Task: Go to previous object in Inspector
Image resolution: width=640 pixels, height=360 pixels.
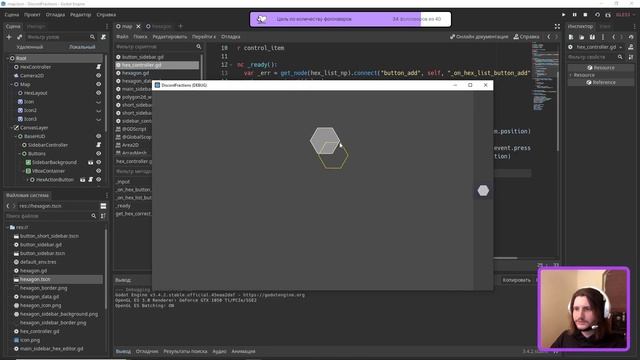Action: point(613,37)
